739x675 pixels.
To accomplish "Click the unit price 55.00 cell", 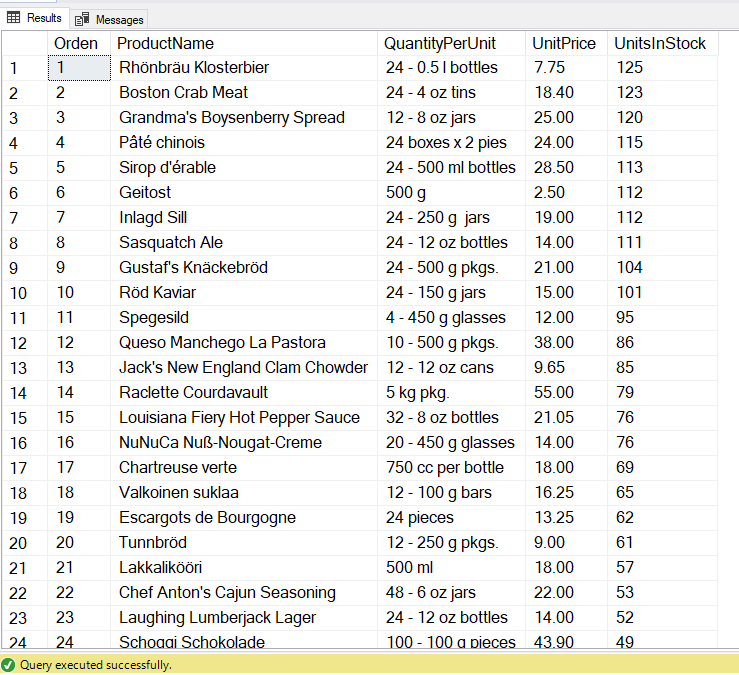I will [x=566, y=393].
